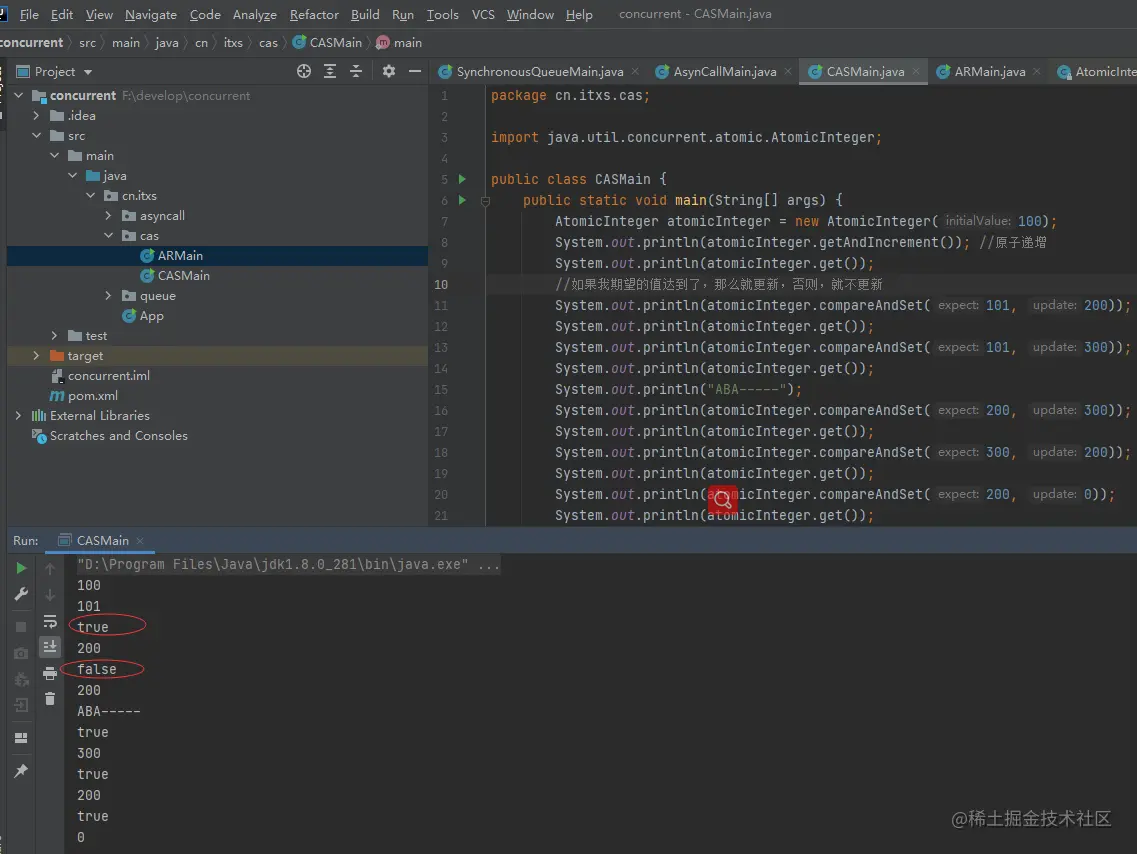Click the cas breadcrumb in navigation bar
Viewport: 1137px width, 854px height.
[268, 43]
